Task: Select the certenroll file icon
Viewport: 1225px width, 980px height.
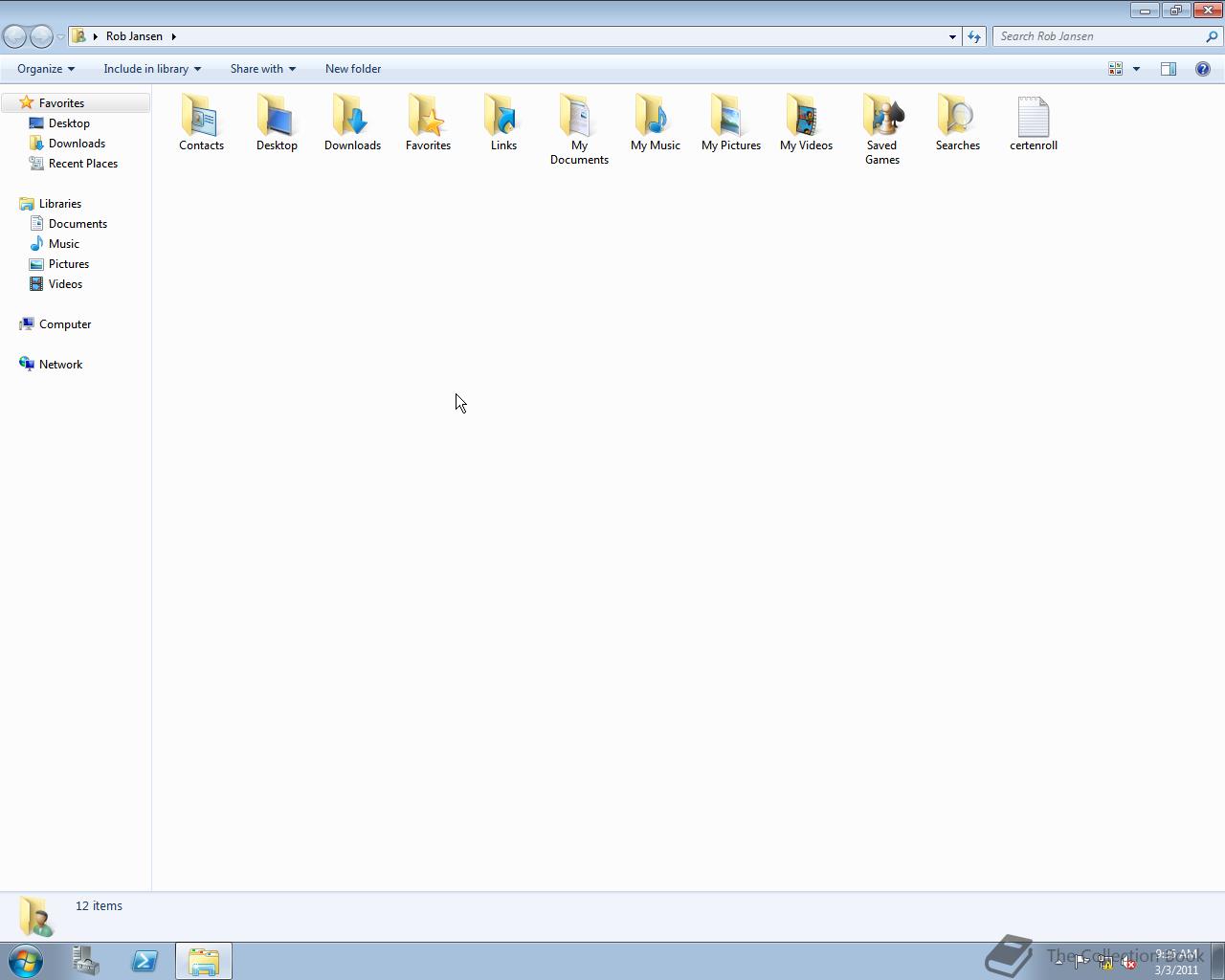Action: [1034, 116]
